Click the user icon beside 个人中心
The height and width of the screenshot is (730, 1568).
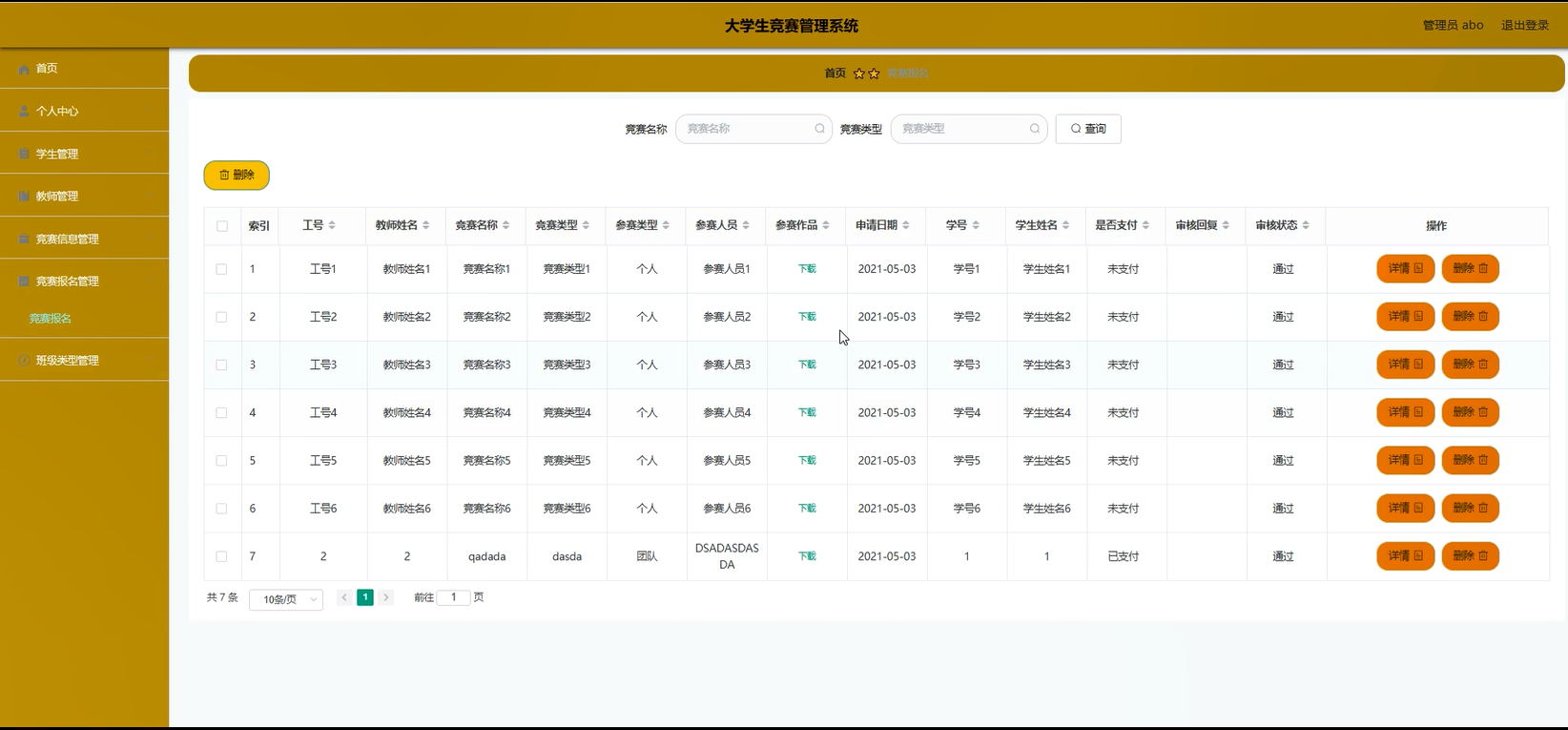point(24,112)
